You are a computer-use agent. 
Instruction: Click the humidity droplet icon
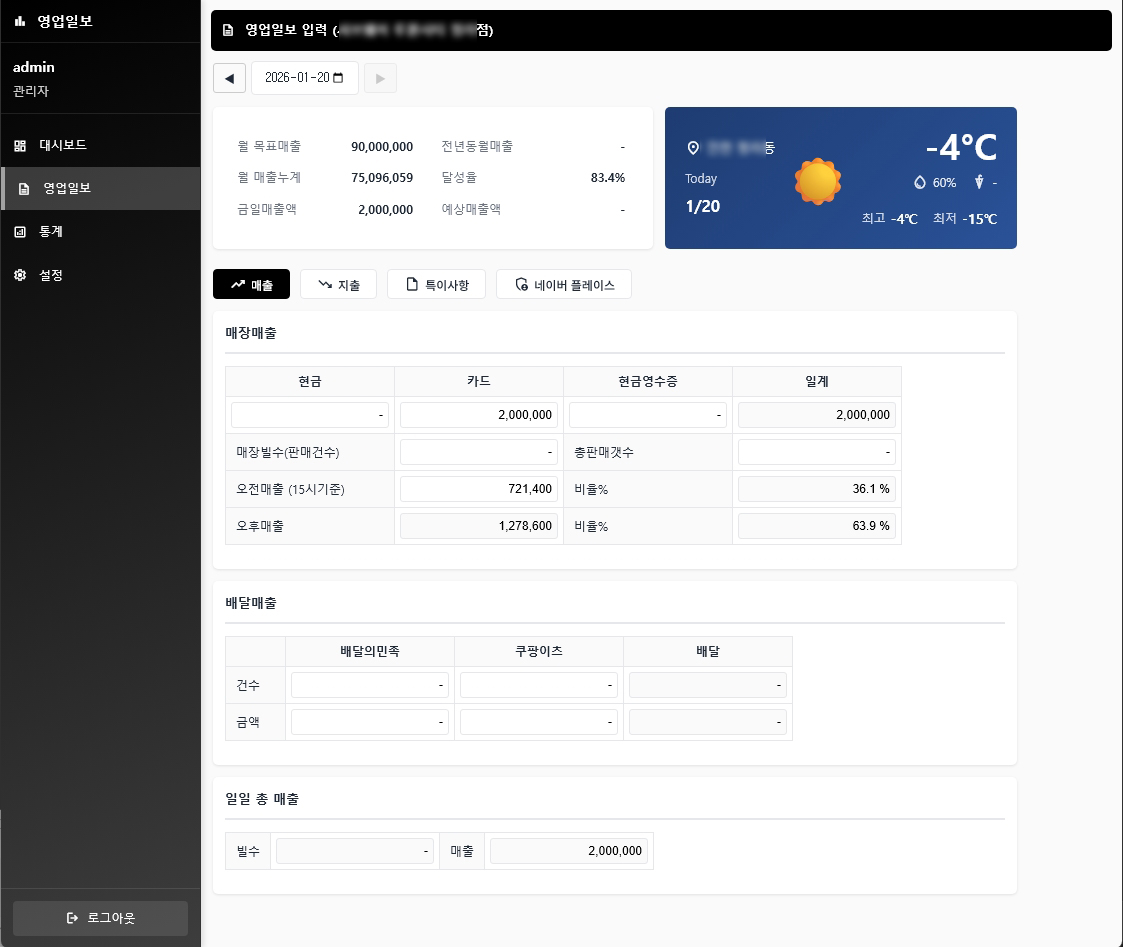pyautogui.click(x=920, y=182)
